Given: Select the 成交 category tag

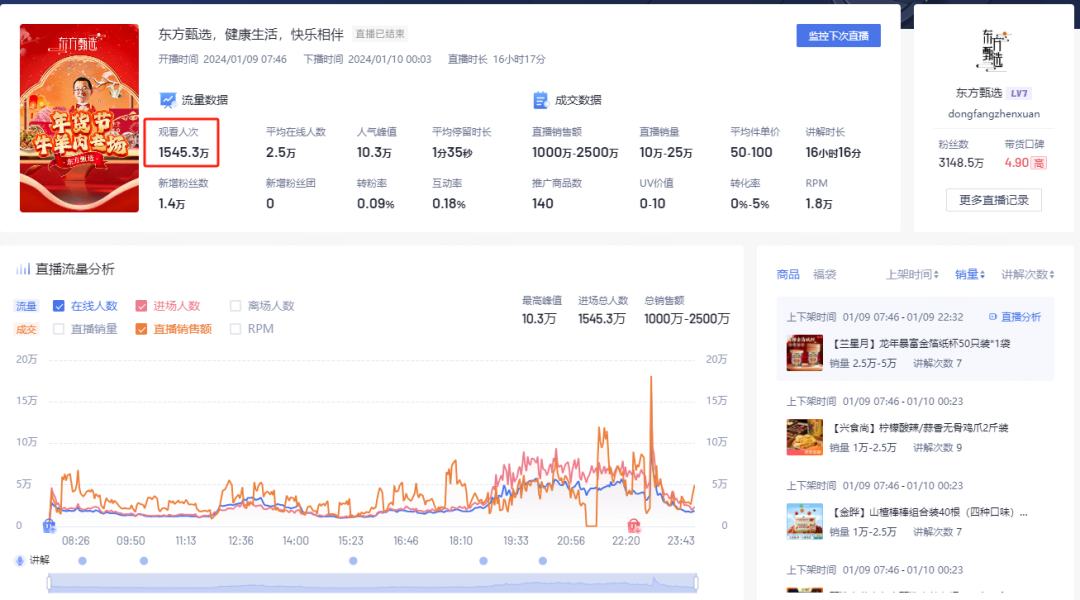Looking at the screenshot, I should (26, 329).
